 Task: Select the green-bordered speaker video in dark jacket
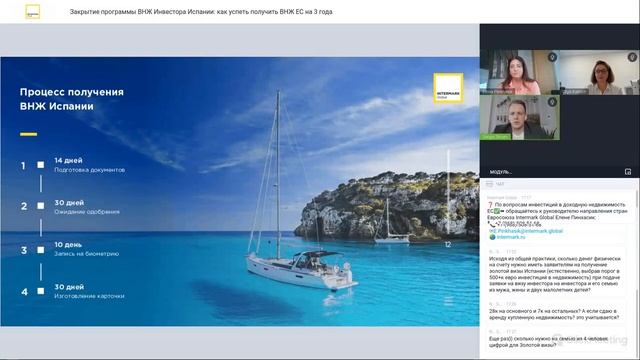point(520,118)
